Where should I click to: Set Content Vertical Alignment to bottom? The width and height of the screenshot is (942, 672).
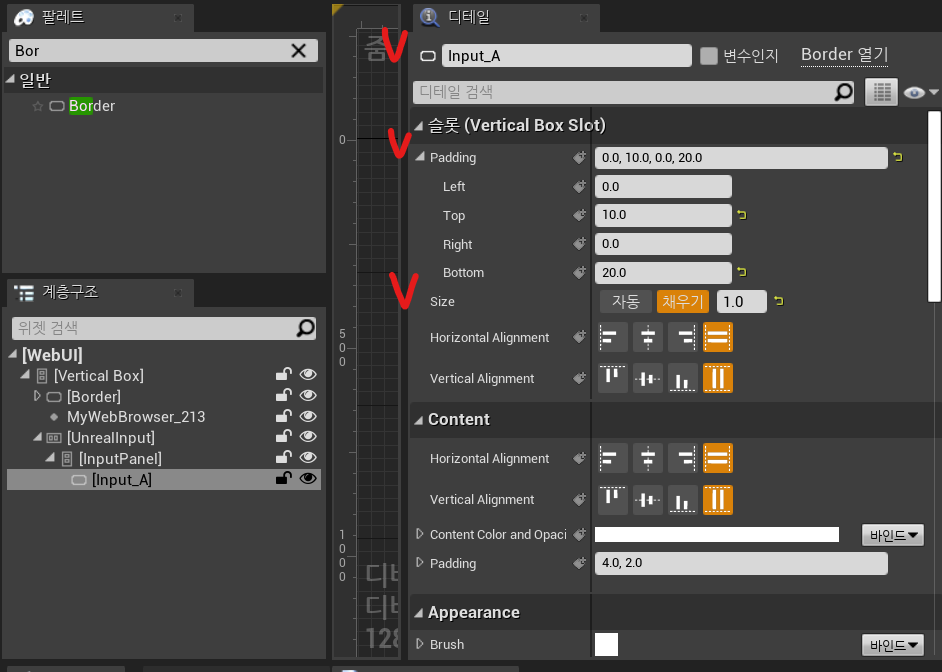coord(683,499)
